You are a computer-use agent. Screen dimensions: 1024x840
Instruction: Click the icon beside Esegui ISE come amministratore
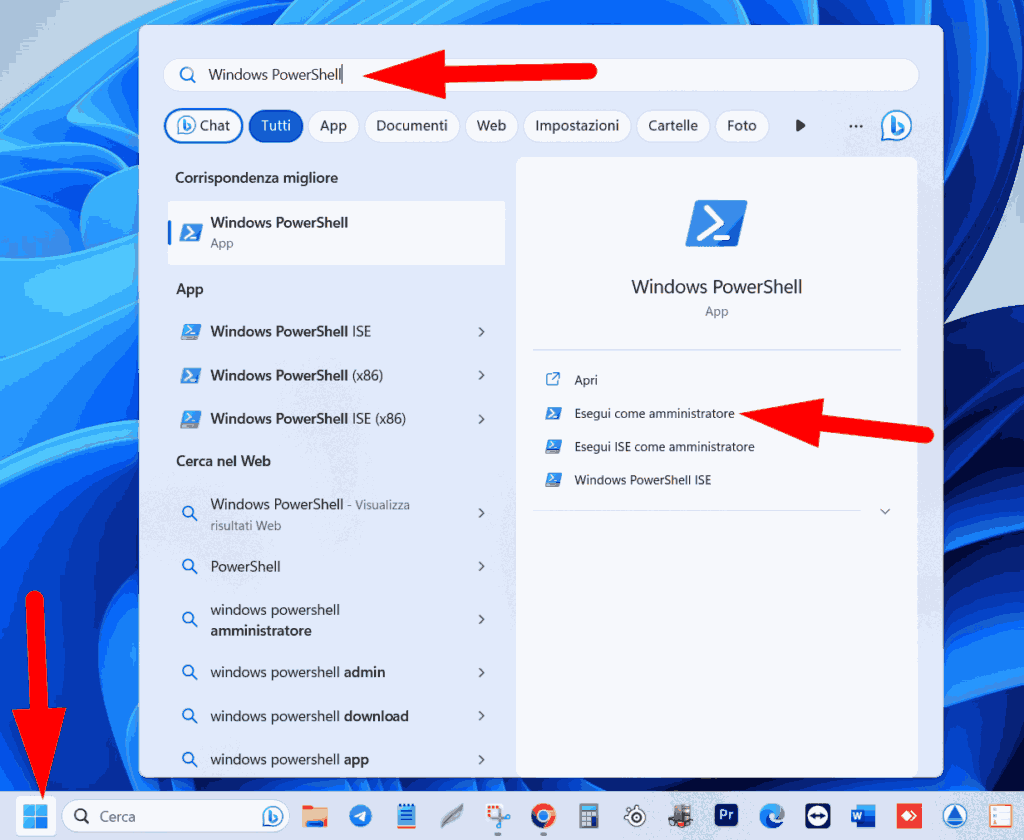tap(553, 447)
